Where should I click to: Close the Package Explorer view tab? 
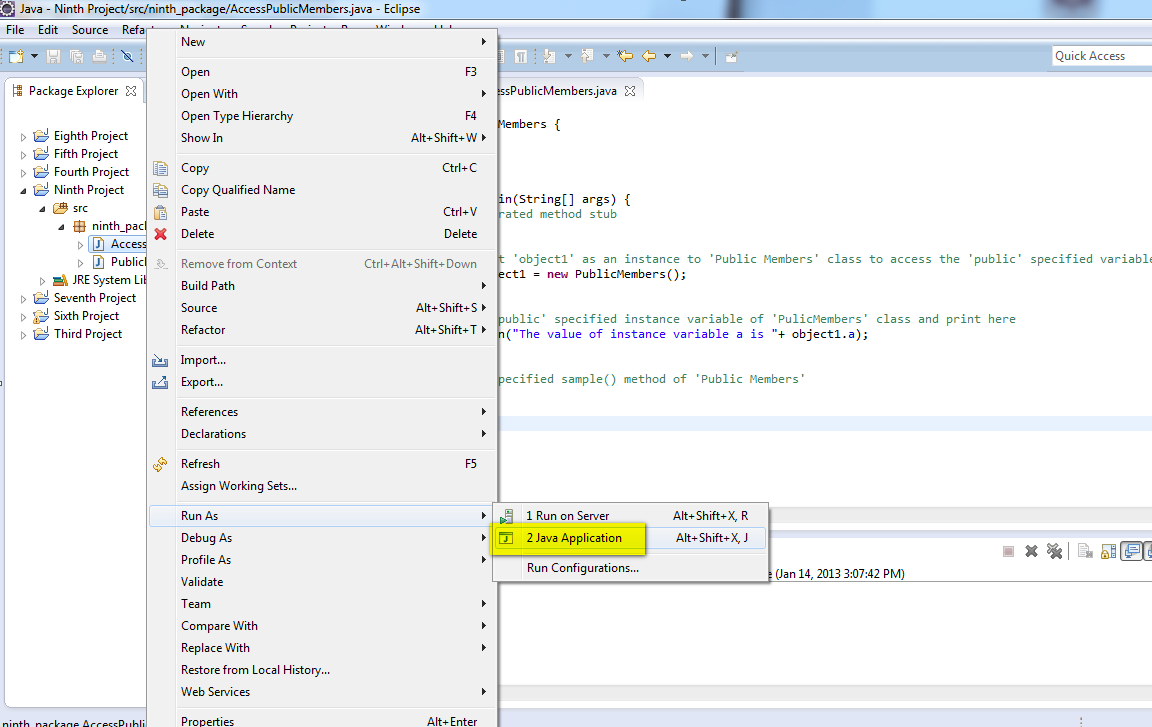(131, 91)
